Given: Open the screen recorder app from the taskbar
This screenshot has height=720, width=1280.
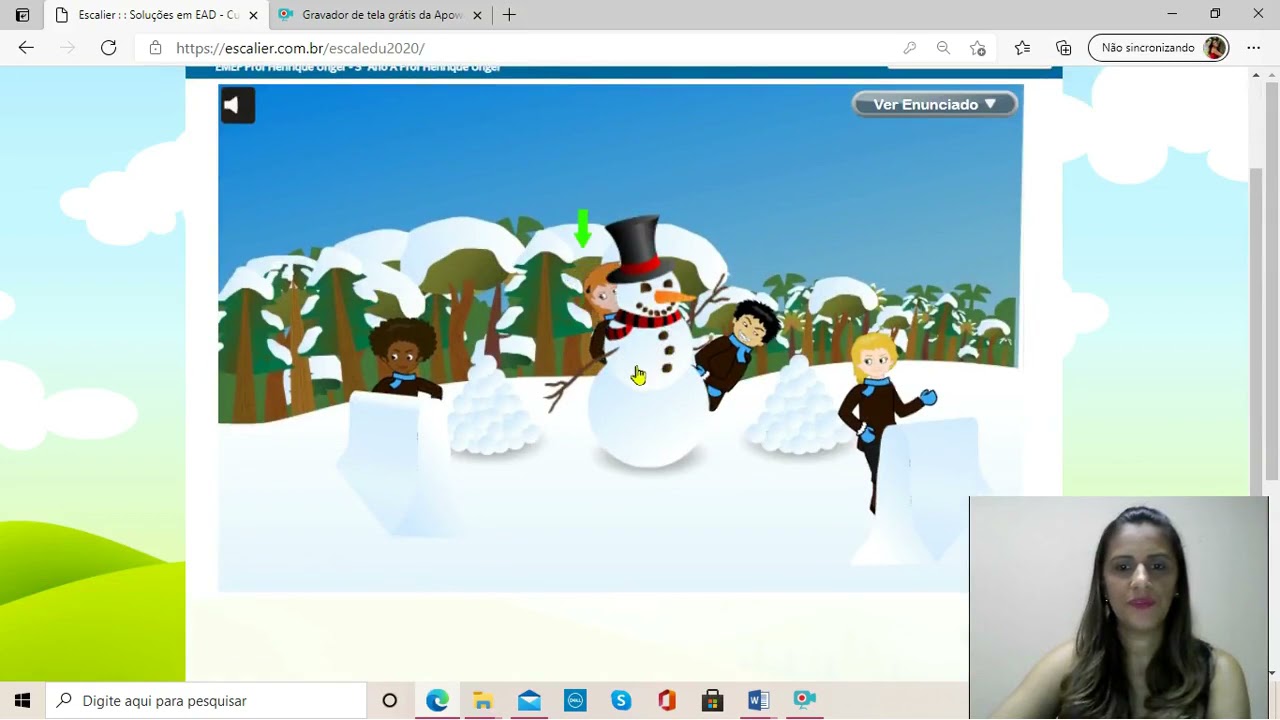Looking at the screenshot, I should coord(804,701).
